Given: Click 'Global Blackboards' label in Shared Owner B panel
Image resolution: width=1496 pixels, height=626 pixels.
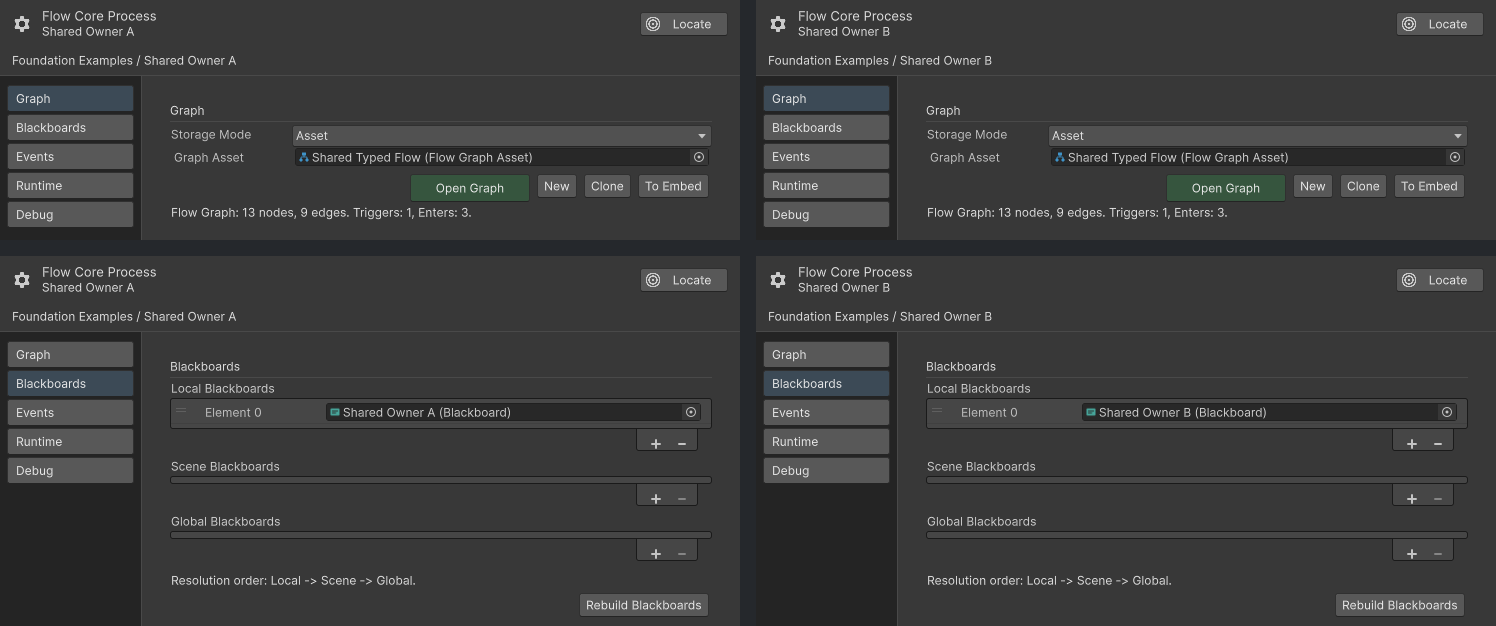Looking at the screenshot, I should (x=981, y=521).
